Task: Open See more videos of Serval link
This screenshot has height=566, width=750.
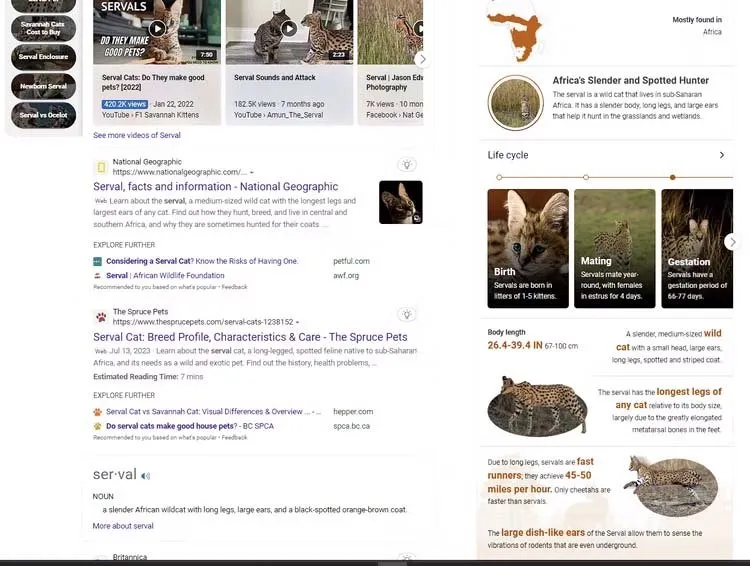Action: (x=137, y=135)
